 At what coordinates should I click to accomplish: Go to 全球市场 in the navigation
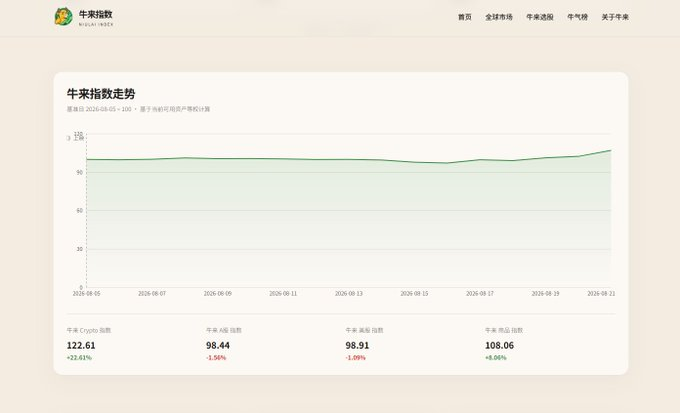click(499, 17)
